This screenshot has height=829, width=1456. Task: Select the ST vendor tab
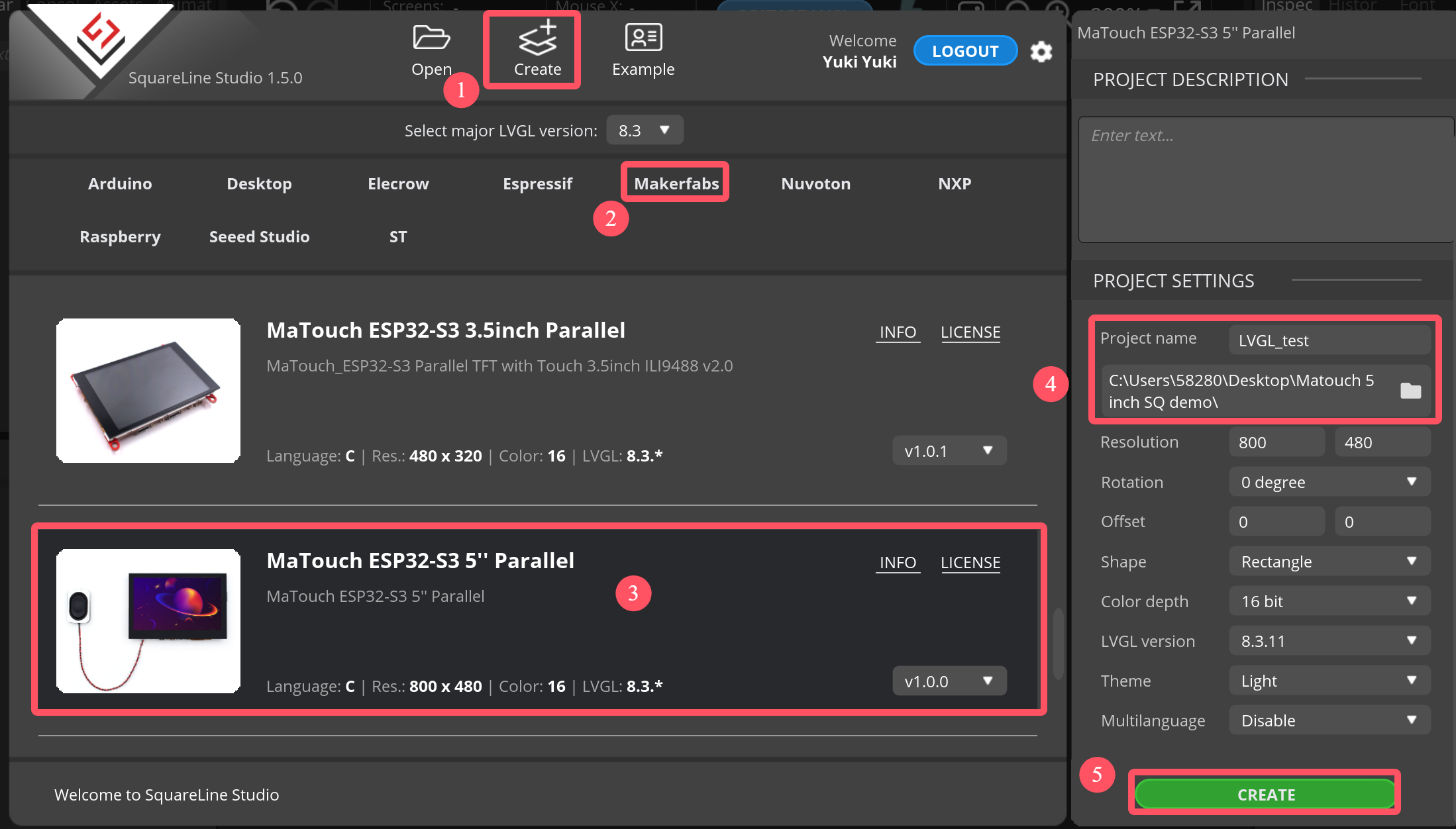[398, 236]
